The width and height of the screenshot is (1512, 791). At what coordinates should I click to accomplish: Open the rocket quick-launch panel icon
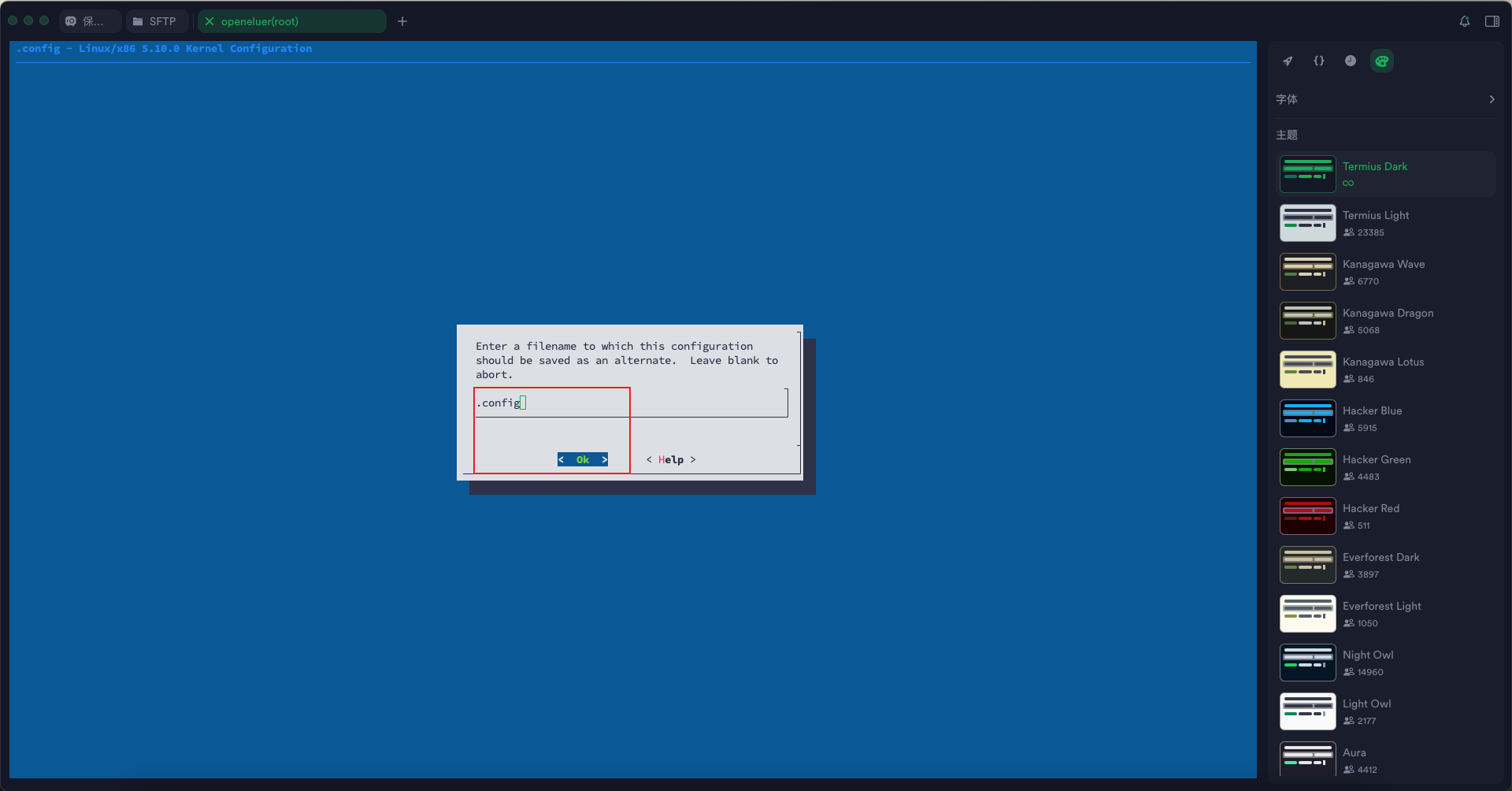[1288, 61]
